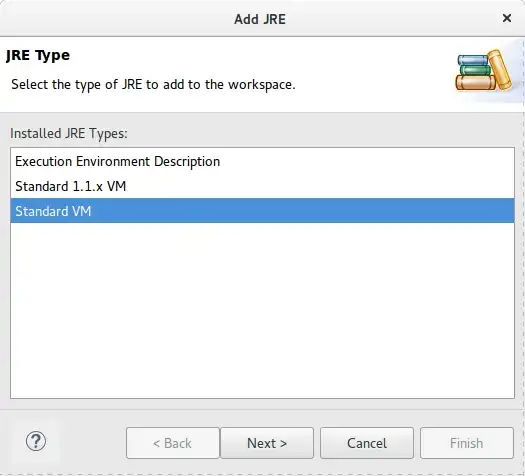Screen dimensions: 525x476
Task: Click blank space in JRE types list
Action: (x=262, y=310)
